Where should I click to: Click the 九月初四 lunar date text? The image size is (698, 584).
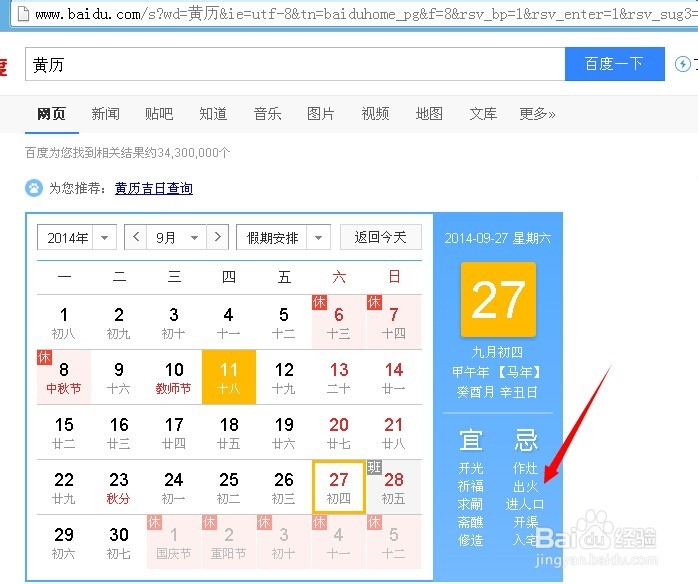pyautogui.click(x=497, y=353)
